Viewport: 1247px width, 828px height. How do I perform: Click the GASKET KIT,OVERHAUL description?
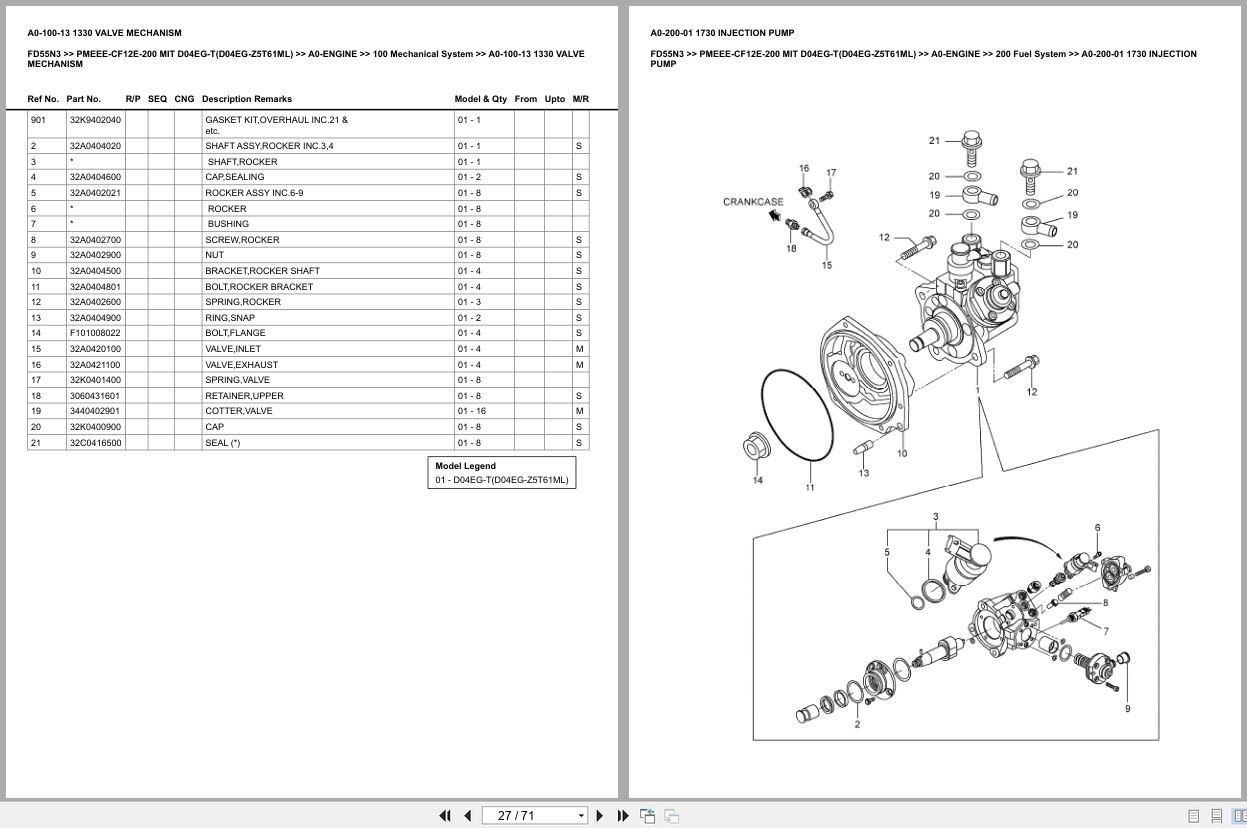[x=276, y=125]
